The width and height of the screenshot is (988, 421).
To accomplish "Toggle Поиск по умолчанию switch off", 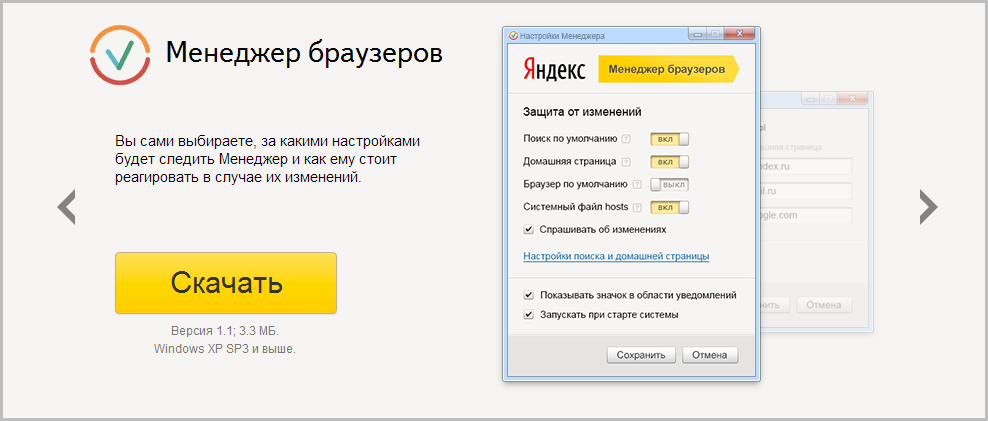I will (670, 139).
